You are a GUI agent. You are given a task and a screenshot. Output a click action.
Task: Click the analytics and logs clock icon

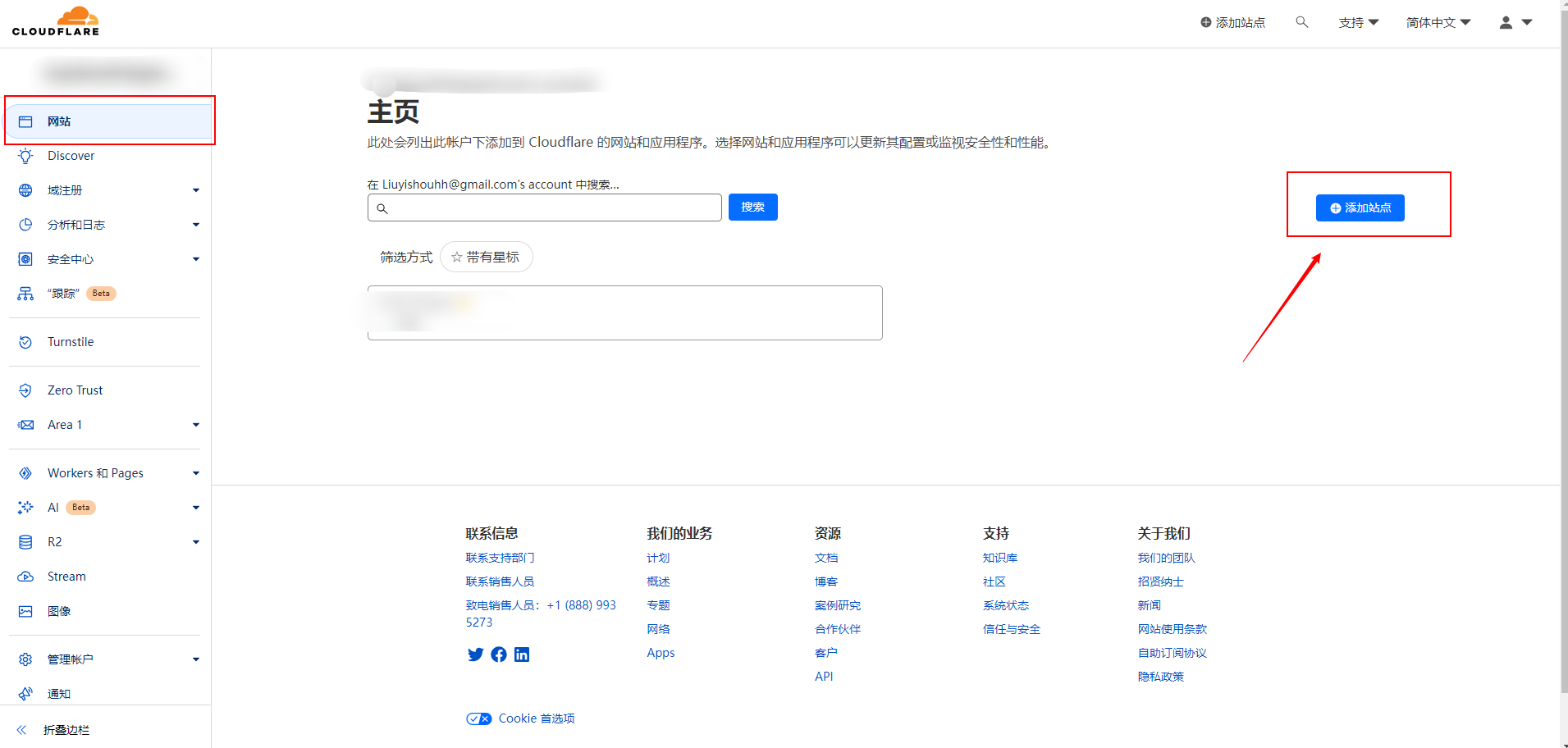[25, 225]
